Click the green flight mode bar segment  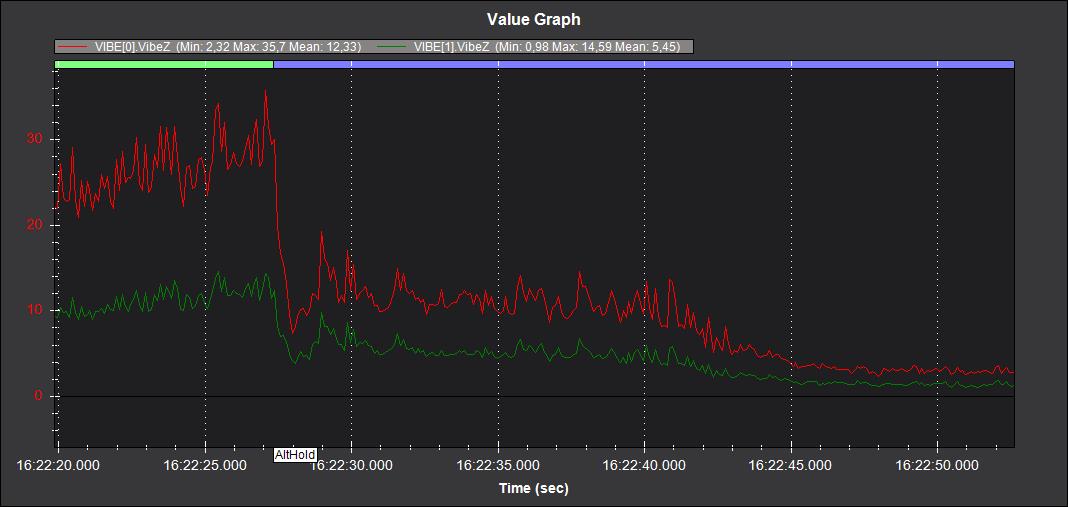[x=164, y=64]
